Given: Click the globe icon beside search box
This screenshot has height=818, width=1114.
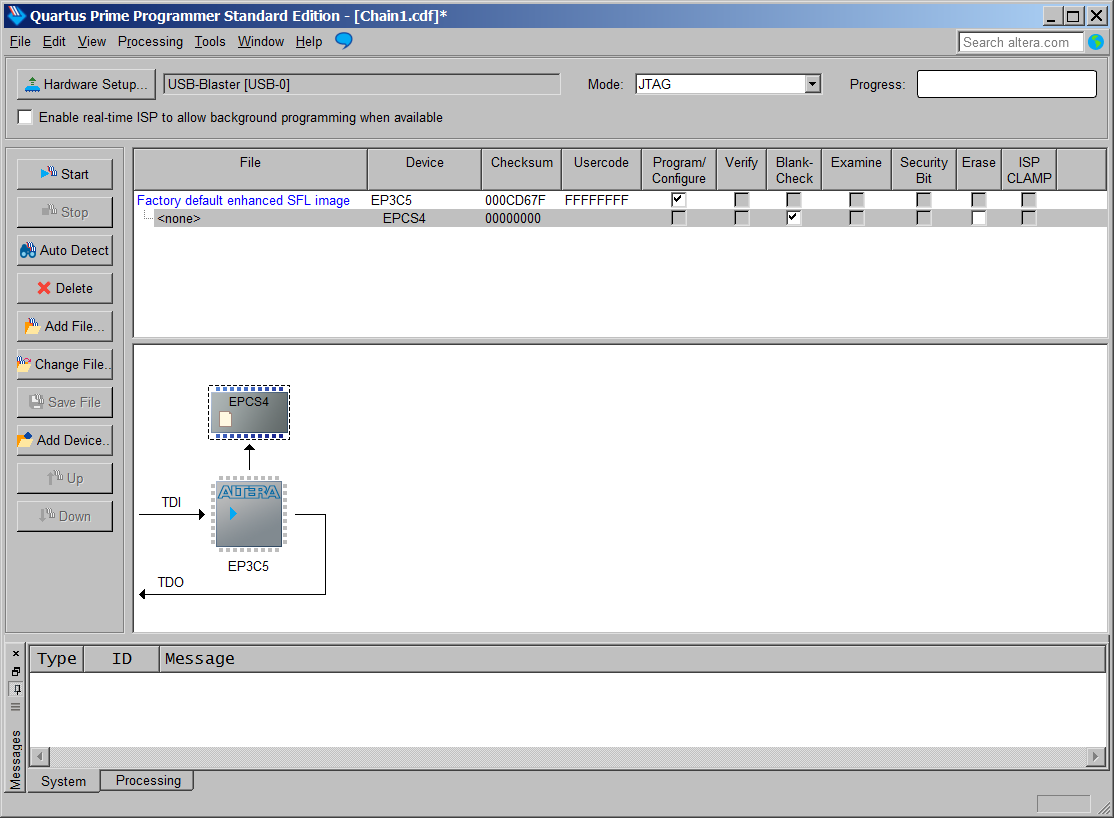Looking at the screenshot, I should pyautogui.click(x=1096, y=42).
